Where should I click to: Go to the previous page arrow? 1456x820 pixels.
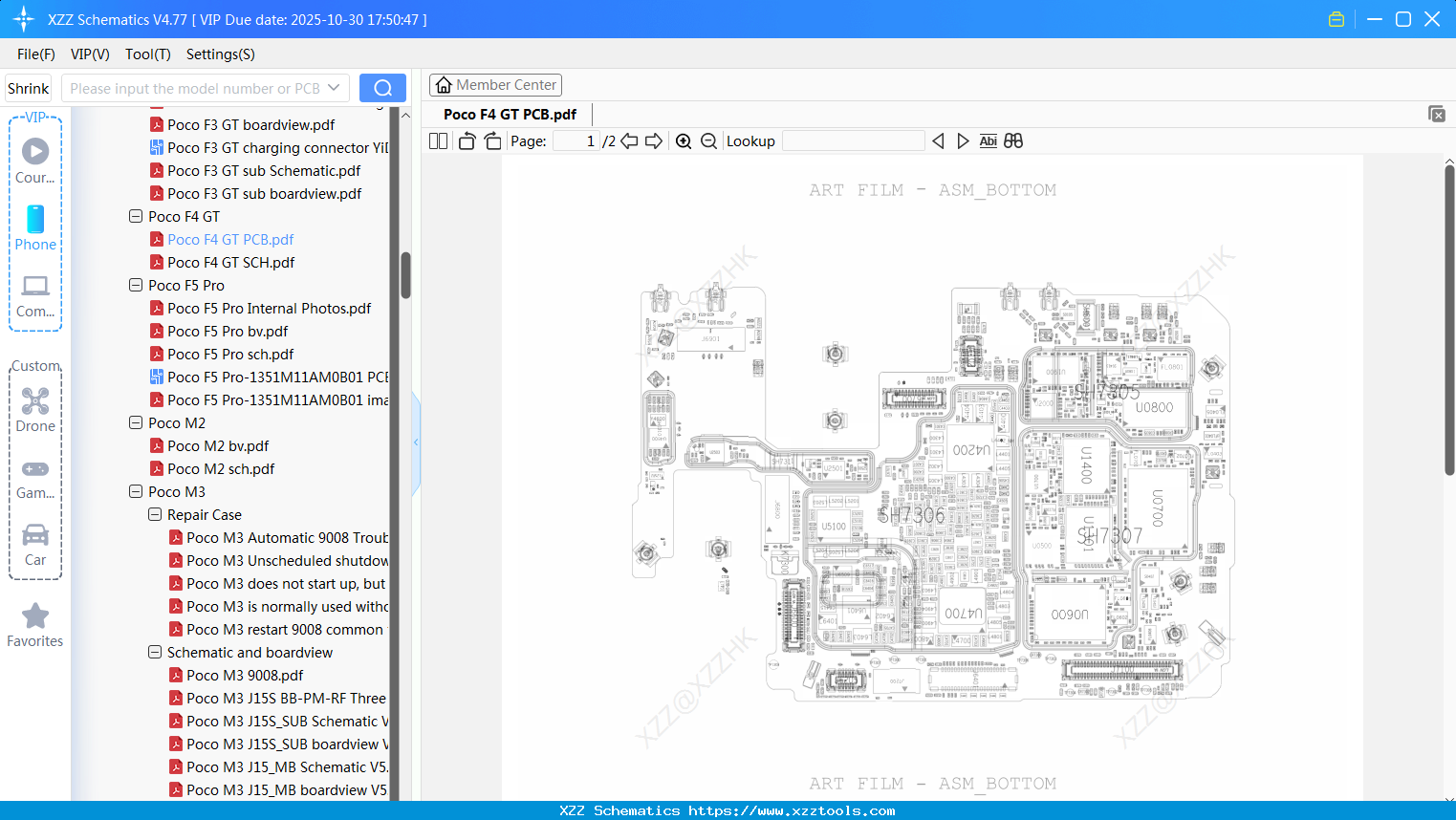tap(629, 141)
